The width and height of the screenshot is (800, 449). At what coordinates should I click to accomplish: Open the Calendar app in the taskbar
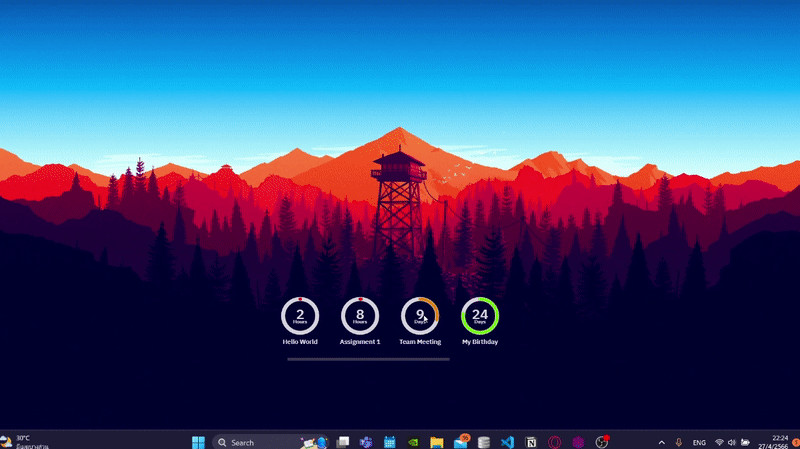(x=389, y=442)
